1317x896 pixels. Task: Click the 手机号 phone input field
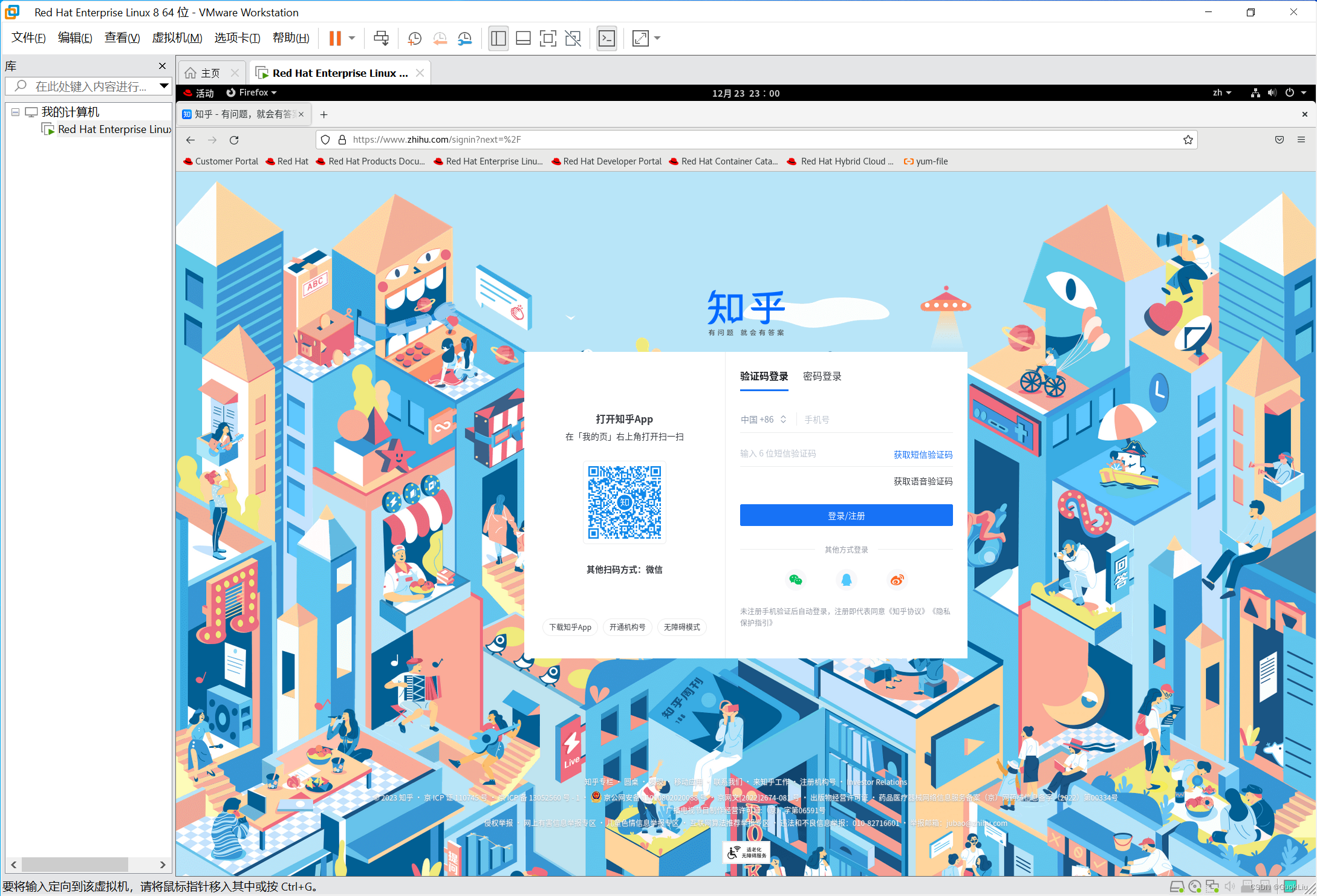click(x=877, y=420)
